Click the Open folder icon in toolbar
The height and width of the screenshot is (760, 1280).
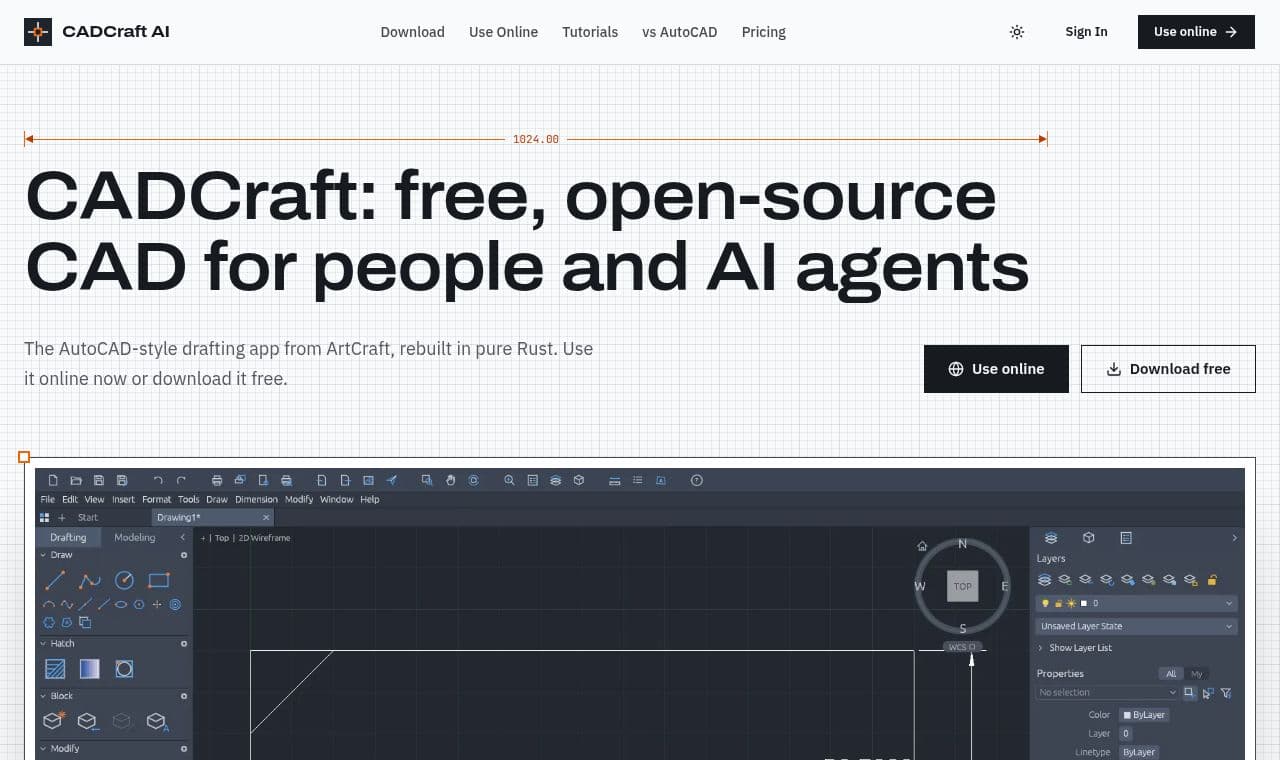[x=76, y=480]
